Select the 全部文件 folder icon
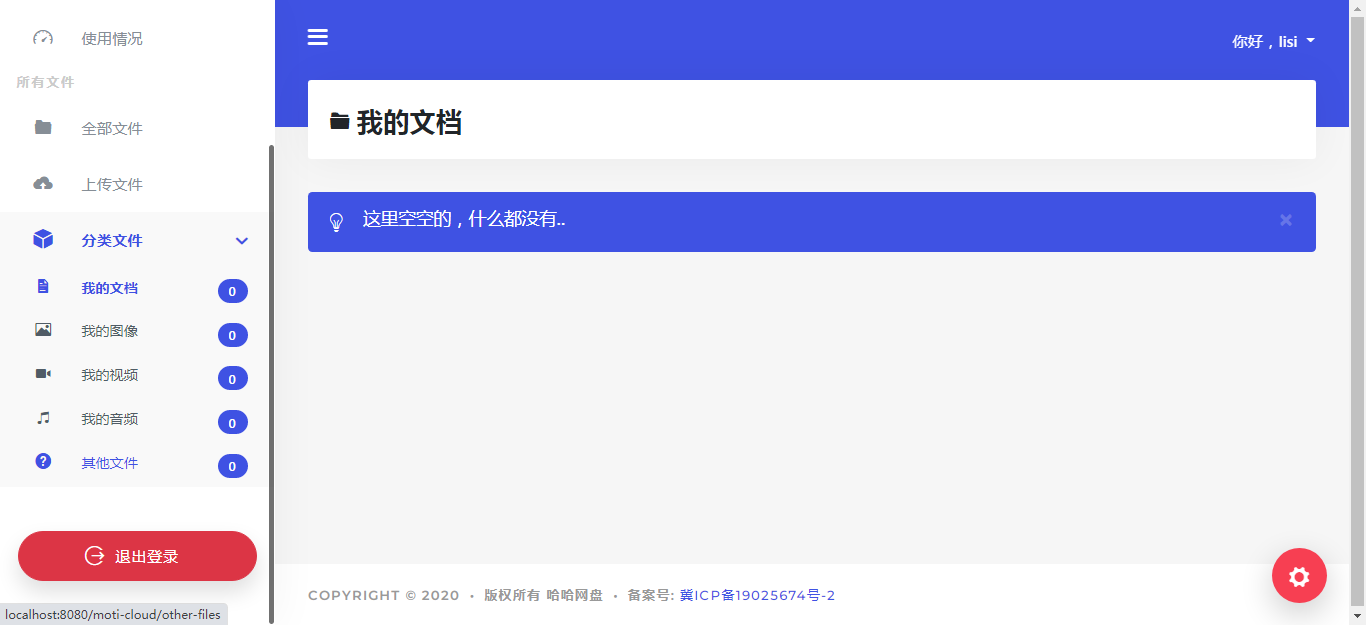Image resolution: width=1366 pixels, height=625 pixels. pos(43,127)
